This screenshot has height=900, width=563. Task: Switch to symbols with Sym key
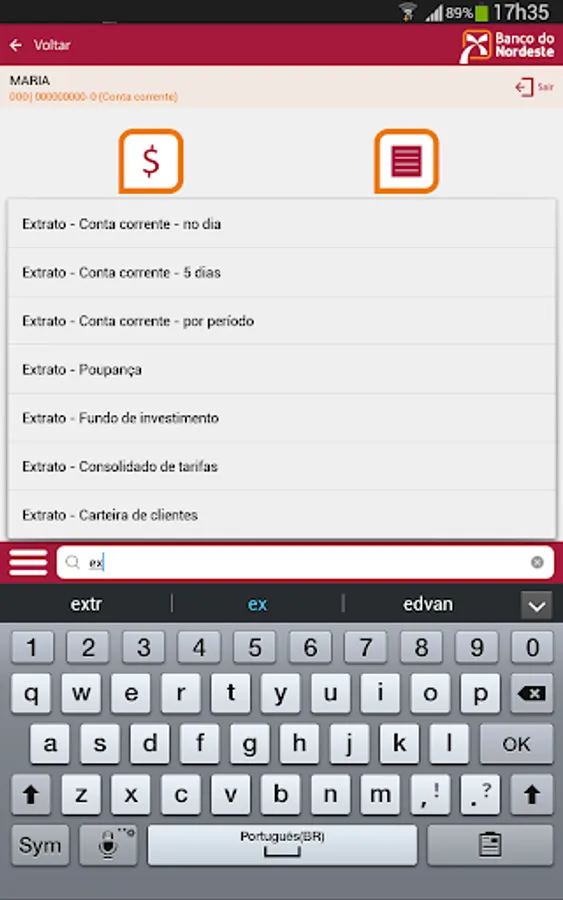point(40,845)
